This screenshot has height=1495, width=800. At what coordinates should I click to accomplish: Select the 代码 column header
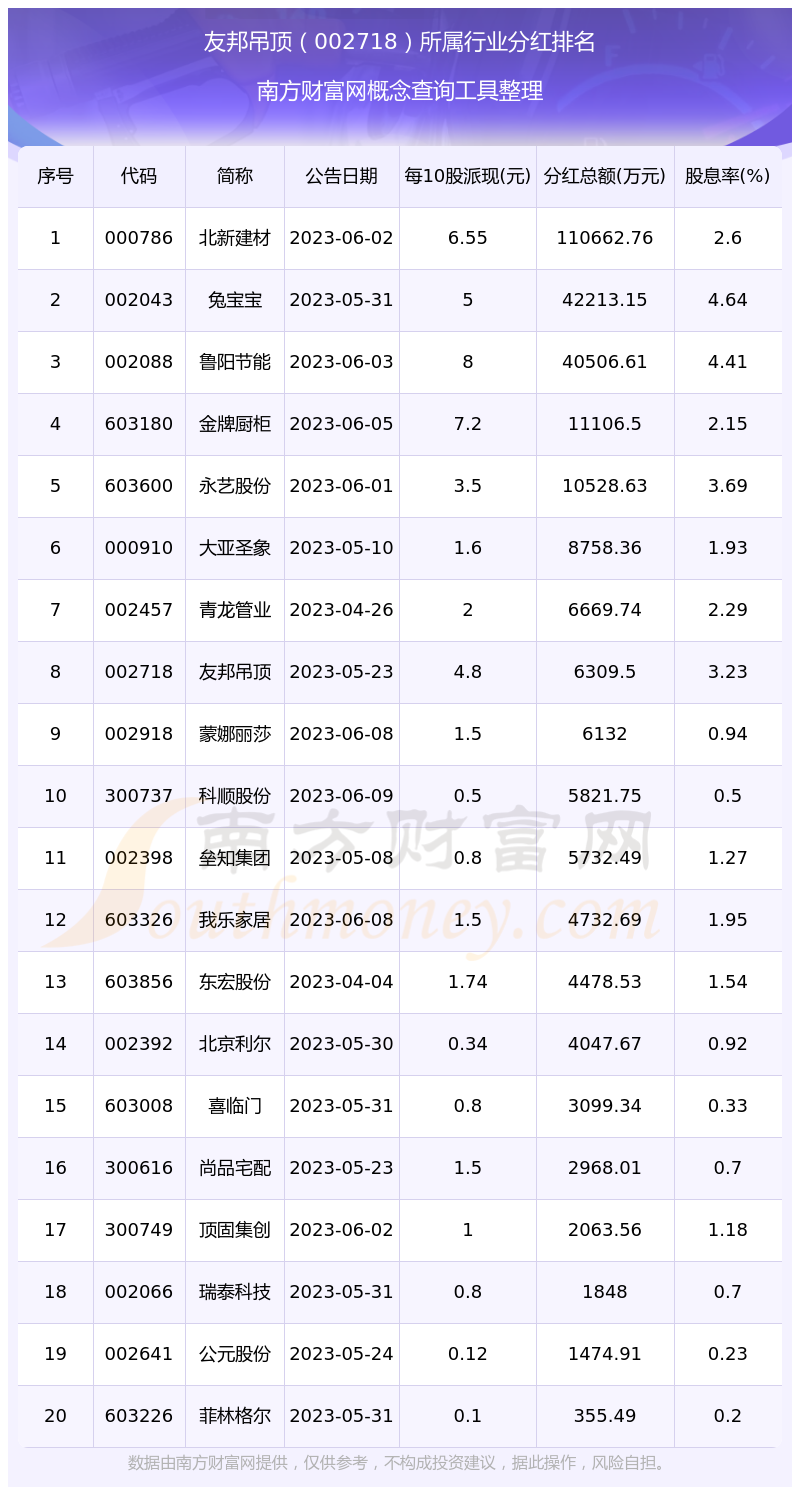coord(138,175)
